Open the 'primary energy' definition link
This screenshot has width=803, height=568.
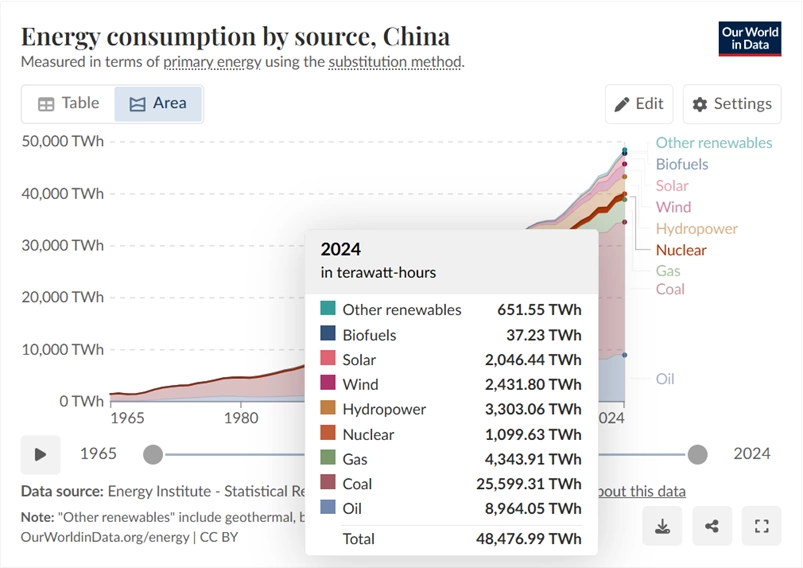(x=212, y=62)
